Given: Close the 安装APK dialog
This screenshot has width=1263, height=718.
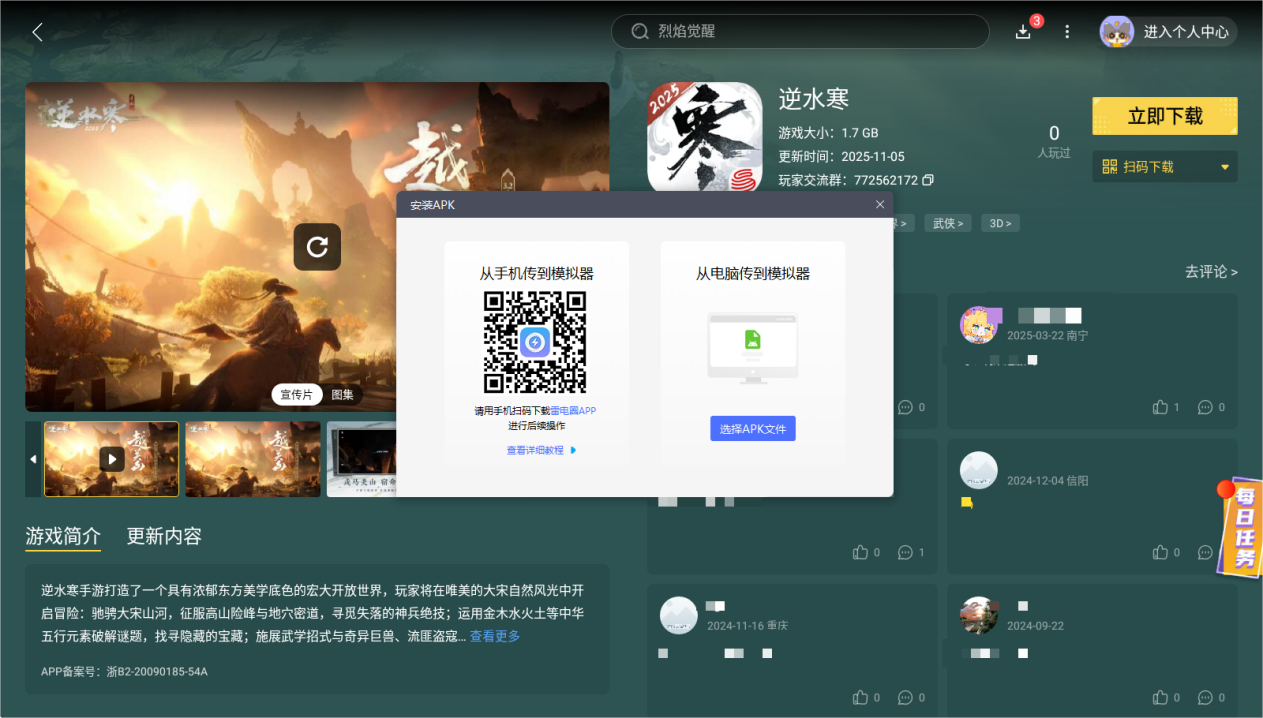Looking at the screenshot, I should [x=880, y=204].
